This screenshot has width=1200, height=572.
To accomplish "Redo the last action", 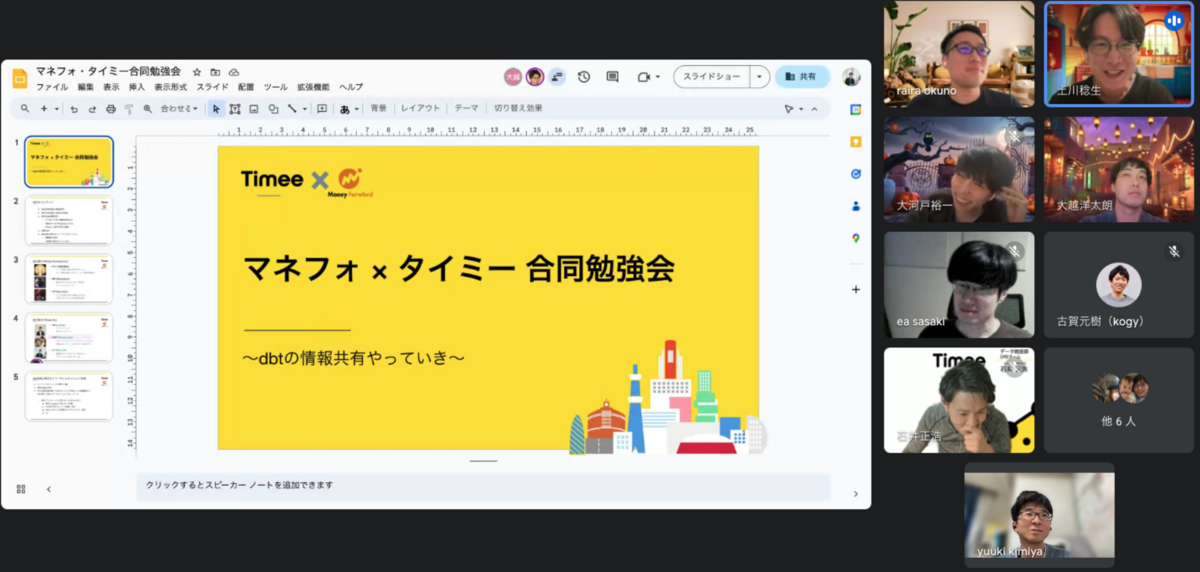I will 92,108.
